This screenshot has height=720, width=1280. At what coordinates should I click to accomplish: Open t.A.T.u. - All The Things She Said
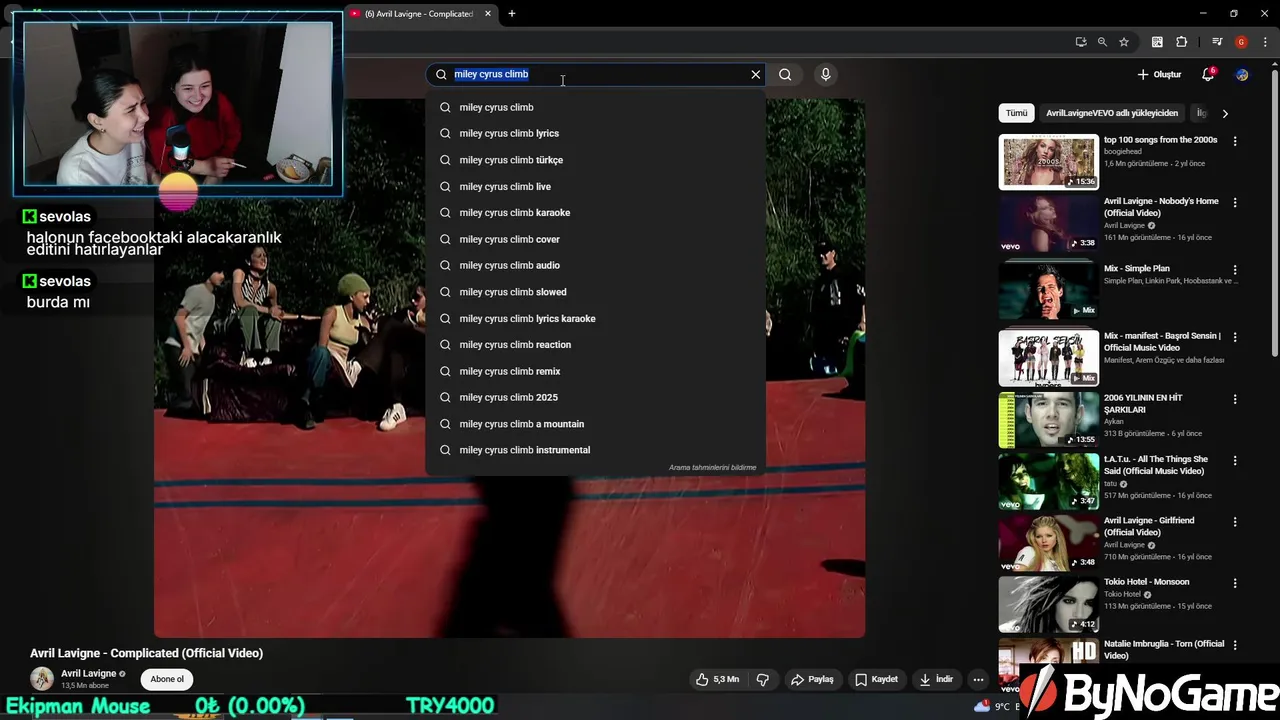pyautogui.click(x=1156, y=465)
